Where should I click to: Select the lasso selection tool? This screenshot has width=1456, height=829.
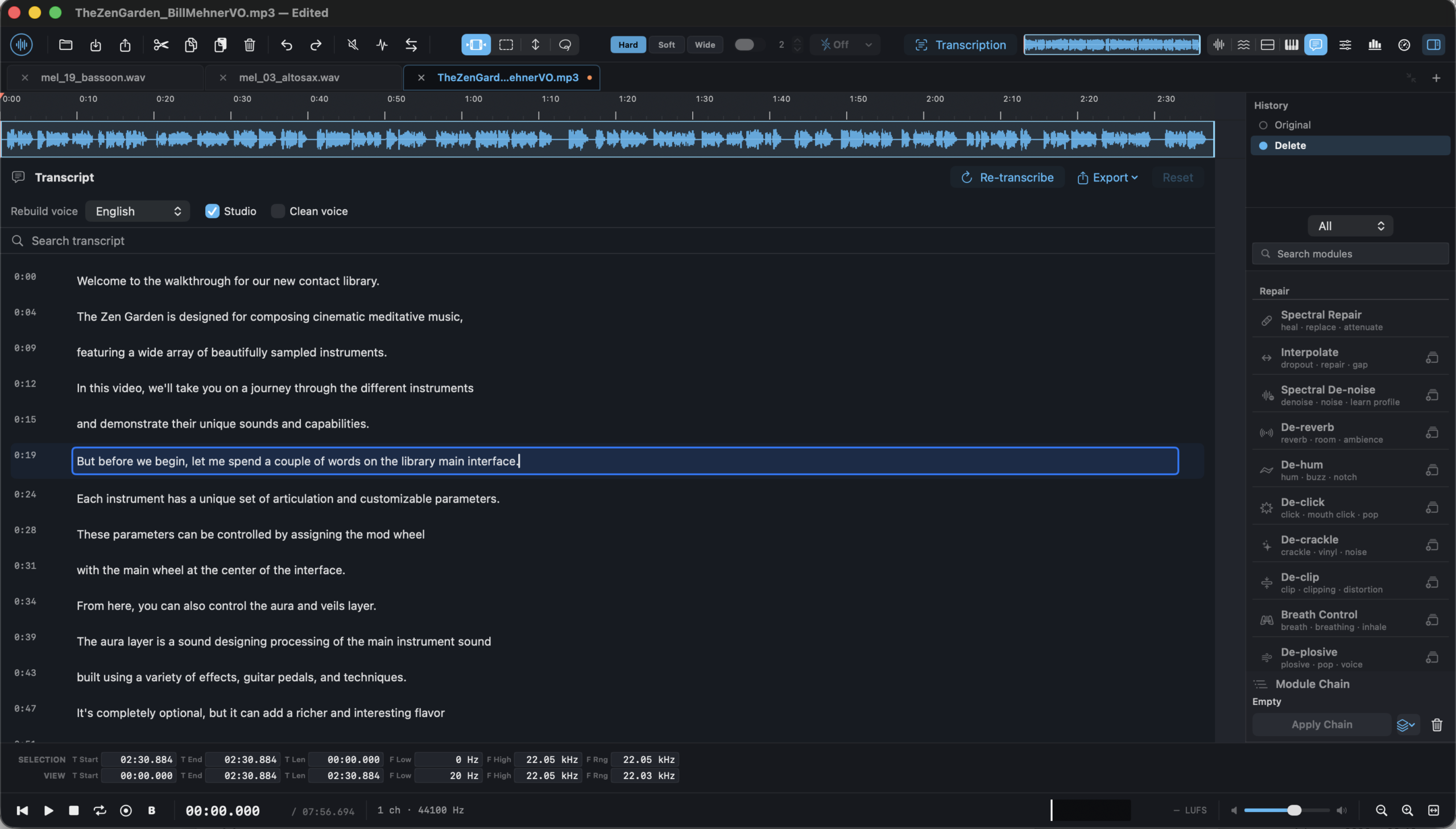point(565,44)
